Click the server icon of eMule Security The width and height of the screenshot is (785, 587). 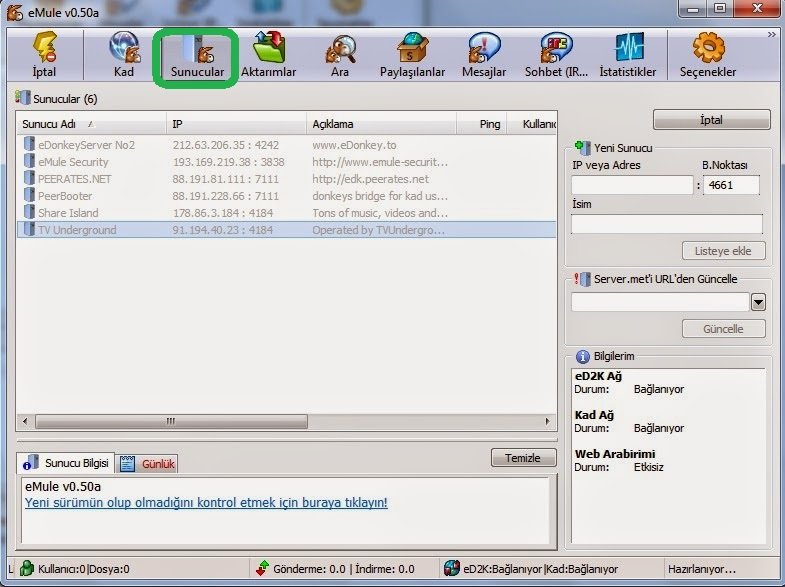pyautogui.click(x=29, y=162)
